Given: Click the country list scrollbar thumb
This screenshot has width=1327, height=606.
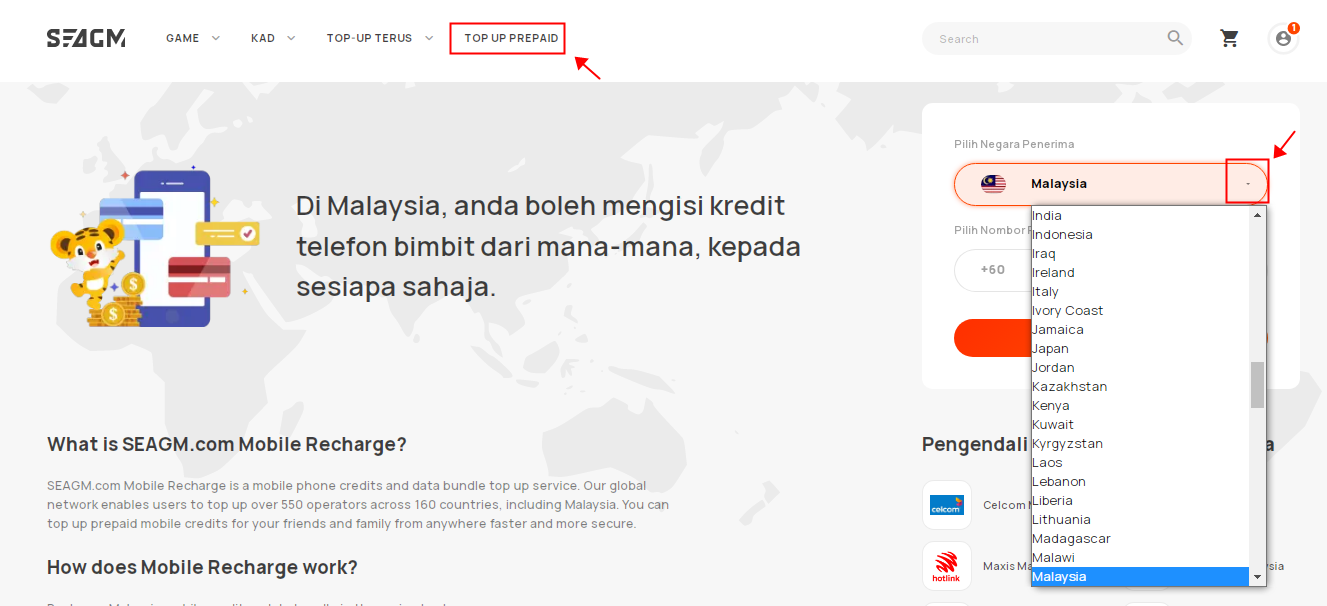Looking at the screenshot, I should click(x=1257, y=385).
